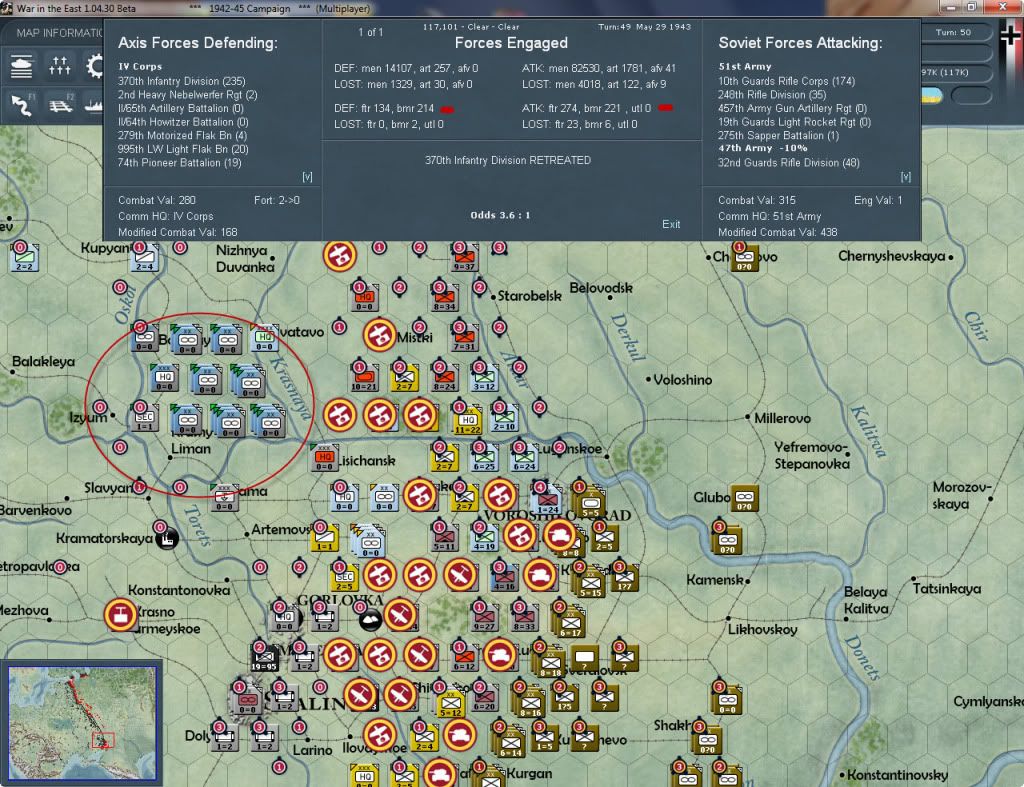The width and height of the screenshot is (1024, 787).
Task: Click the 995th LW Light Flak Bn entry
Action: [x=183, y=149]
